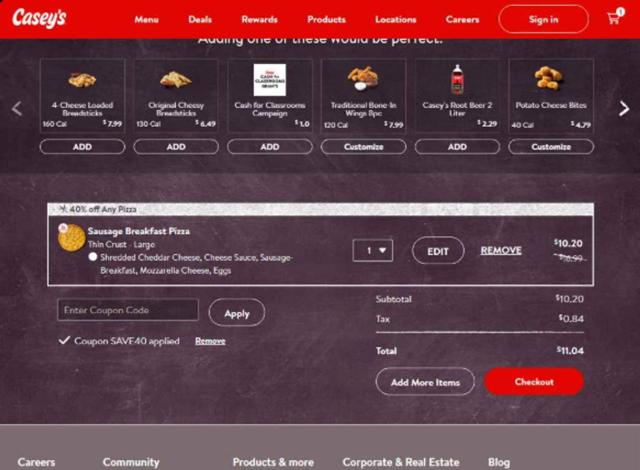Click the Enter Coupon Code field
The height and width of the screenshot is (470, 640).
(128, 310)
